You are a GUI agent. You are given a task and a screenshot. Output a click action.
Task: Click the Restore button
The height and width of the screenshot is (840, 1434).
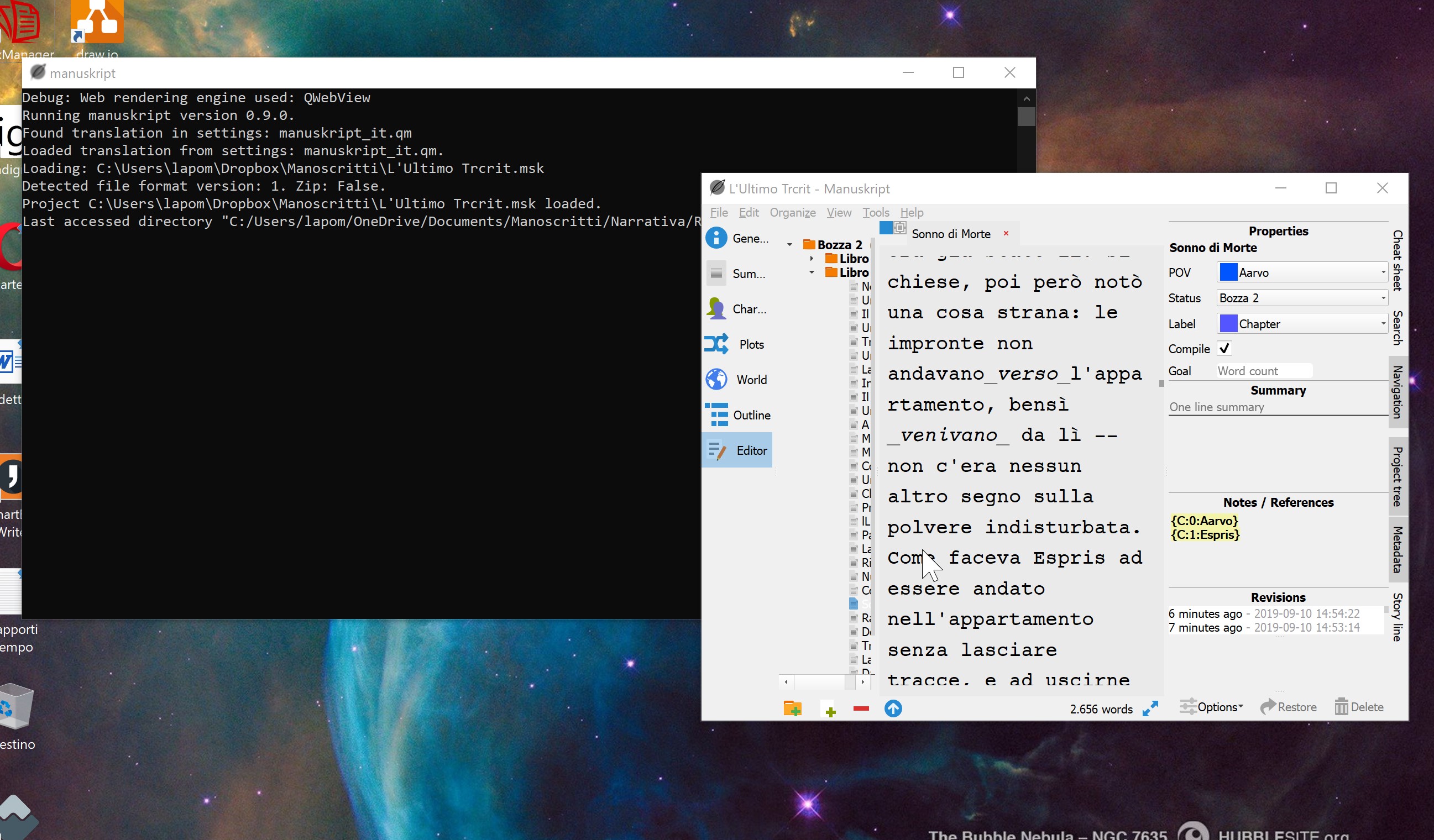coord(1288,706)
